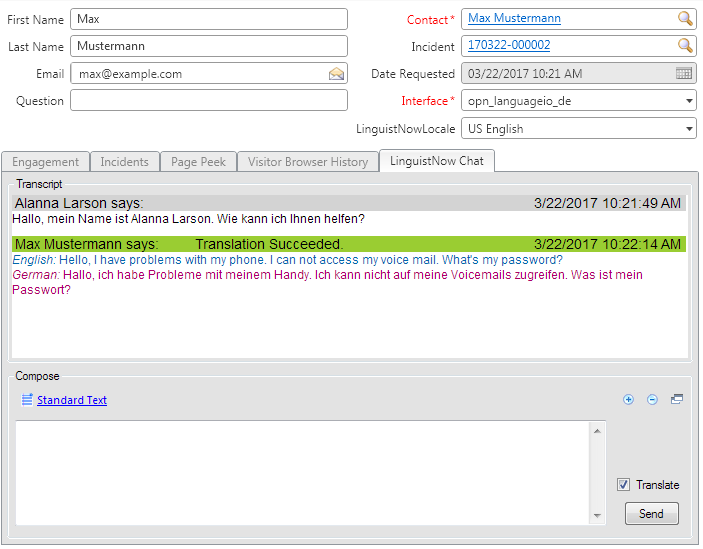Click the minus icon in Compose panel
Screen dimensions: 703x549
pyautogui.click(x=652, y=400)
